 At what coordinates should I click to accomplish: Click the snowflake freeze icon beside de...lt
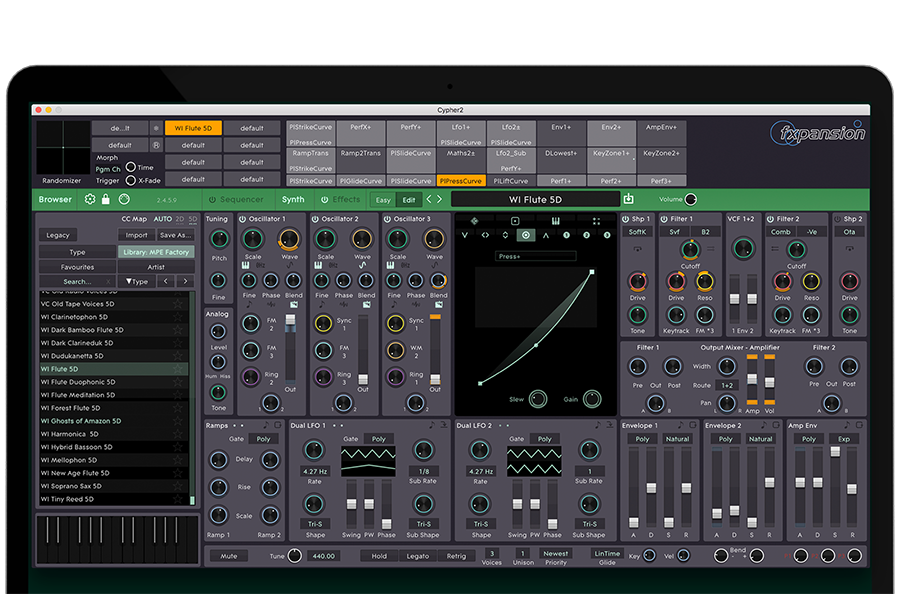coord(156,128)
